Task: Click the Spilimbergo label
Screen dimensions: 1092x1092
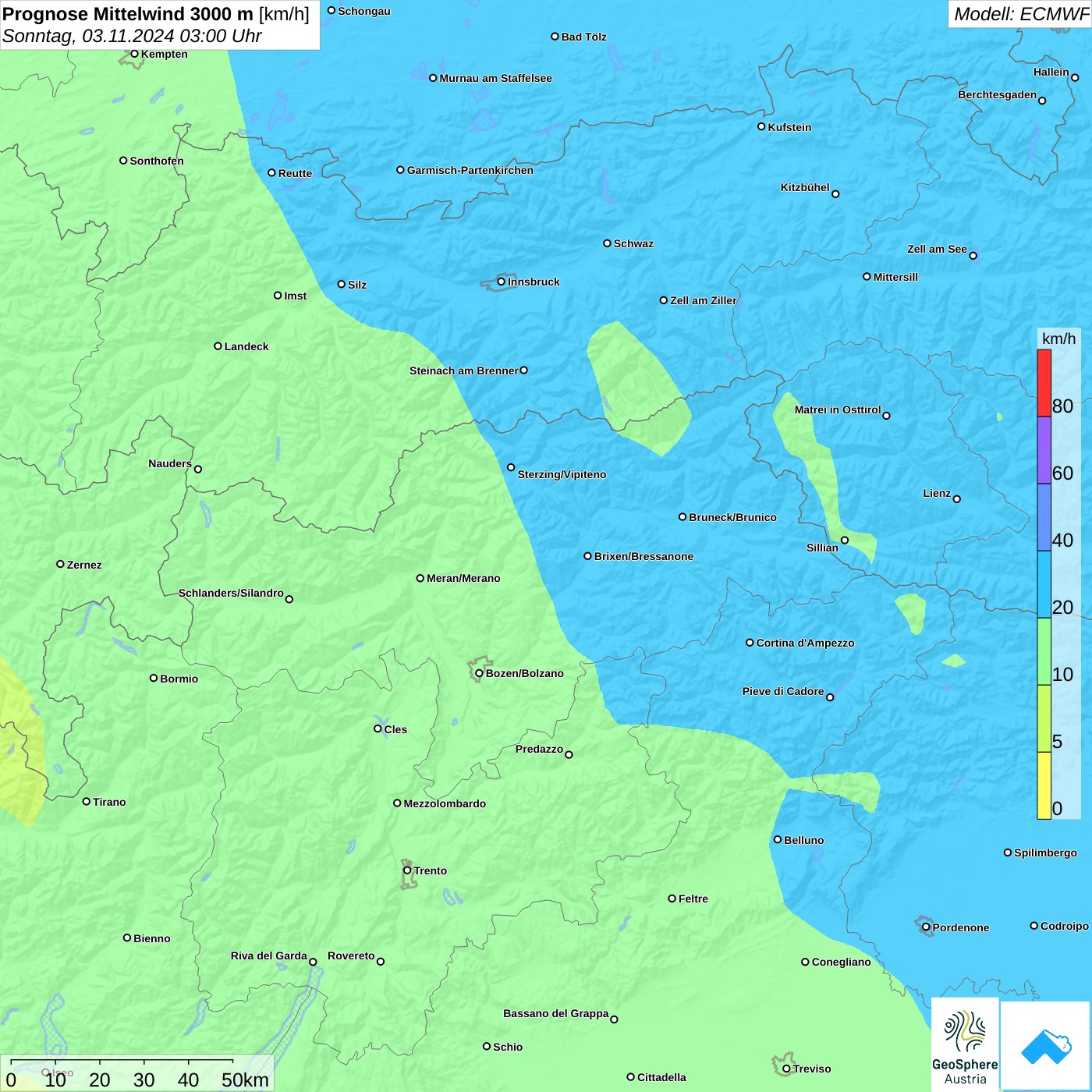Action: [1045, 853]
